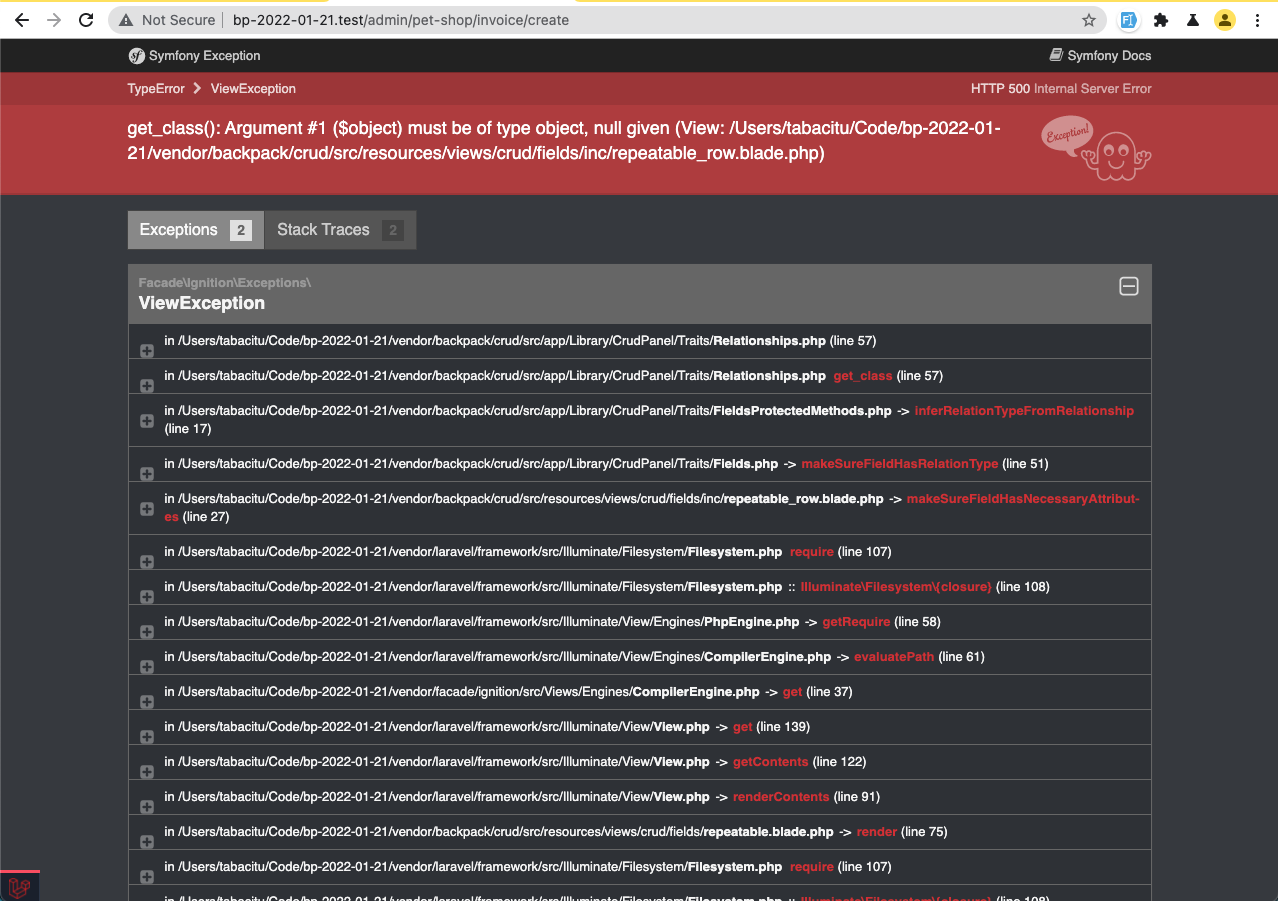Open the Symfony Docs book icon
This screenshot has width=1278, height=901.
click(1054, 56)
